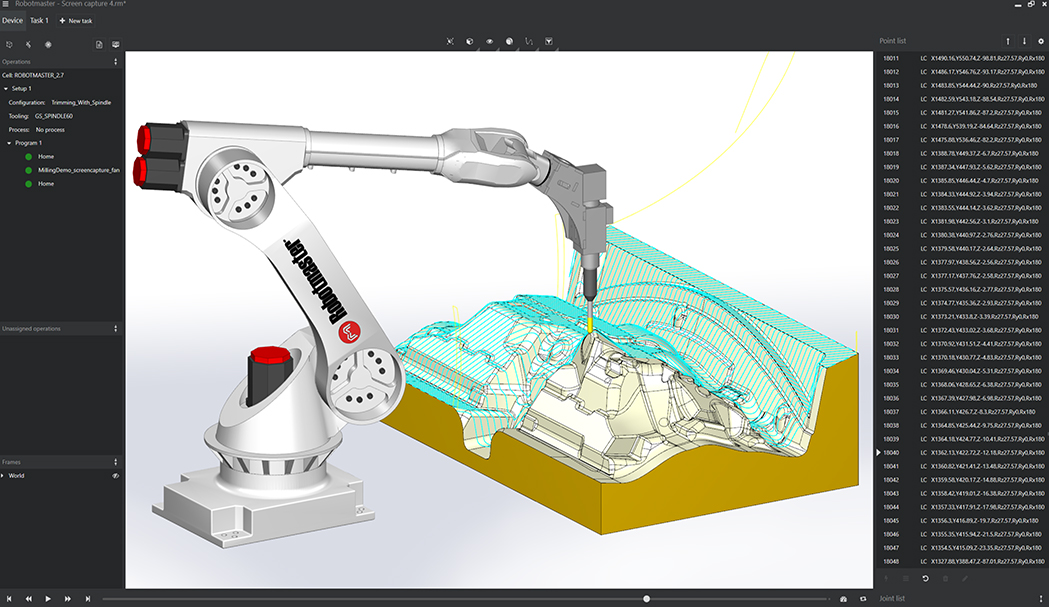Select the first Home operation
The height and width of the screenshot is (607, 1049).
click(46, 157)
